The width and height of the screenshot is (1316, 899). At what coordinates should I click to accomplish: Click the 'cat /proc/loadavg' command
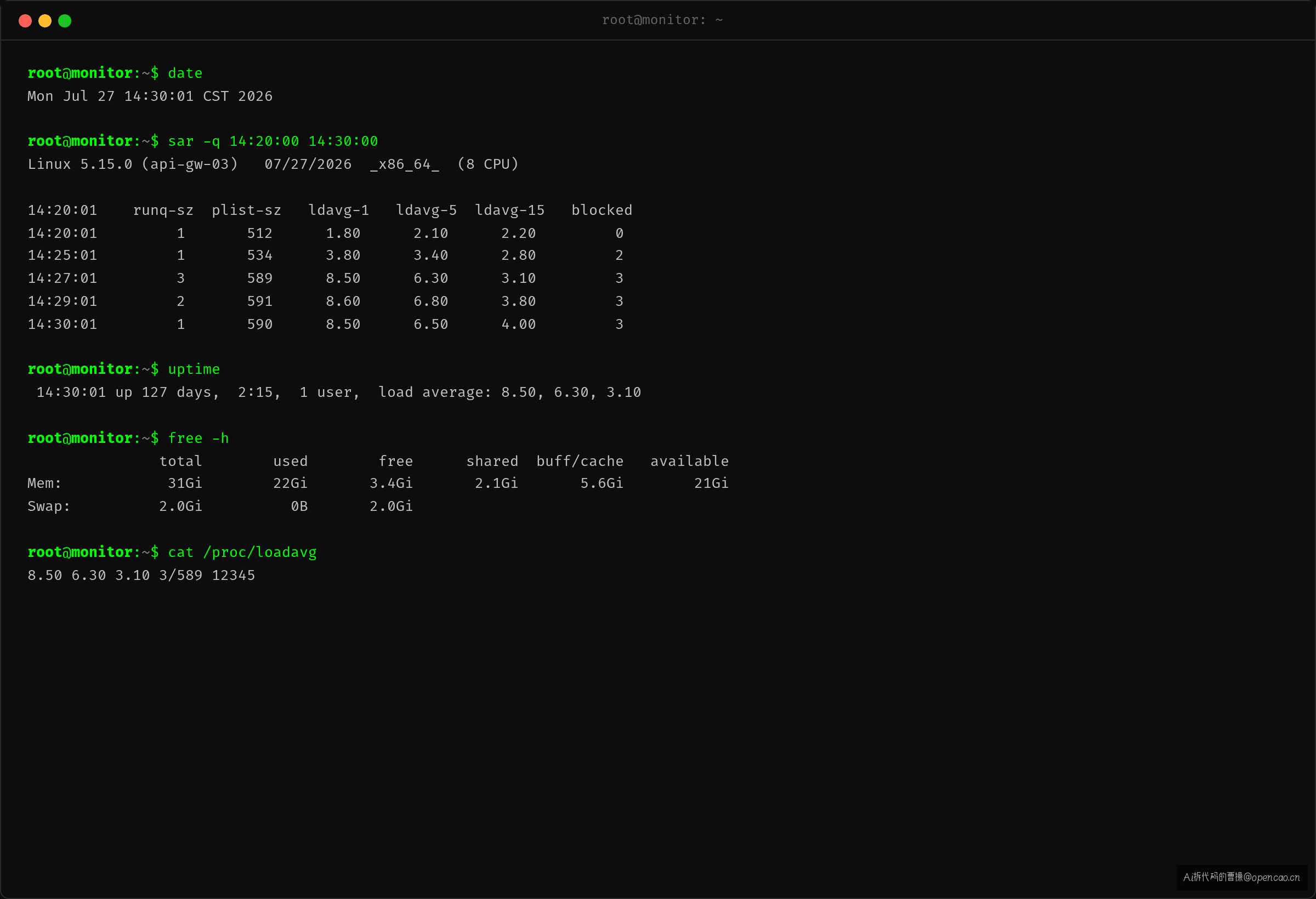[242, 553]
